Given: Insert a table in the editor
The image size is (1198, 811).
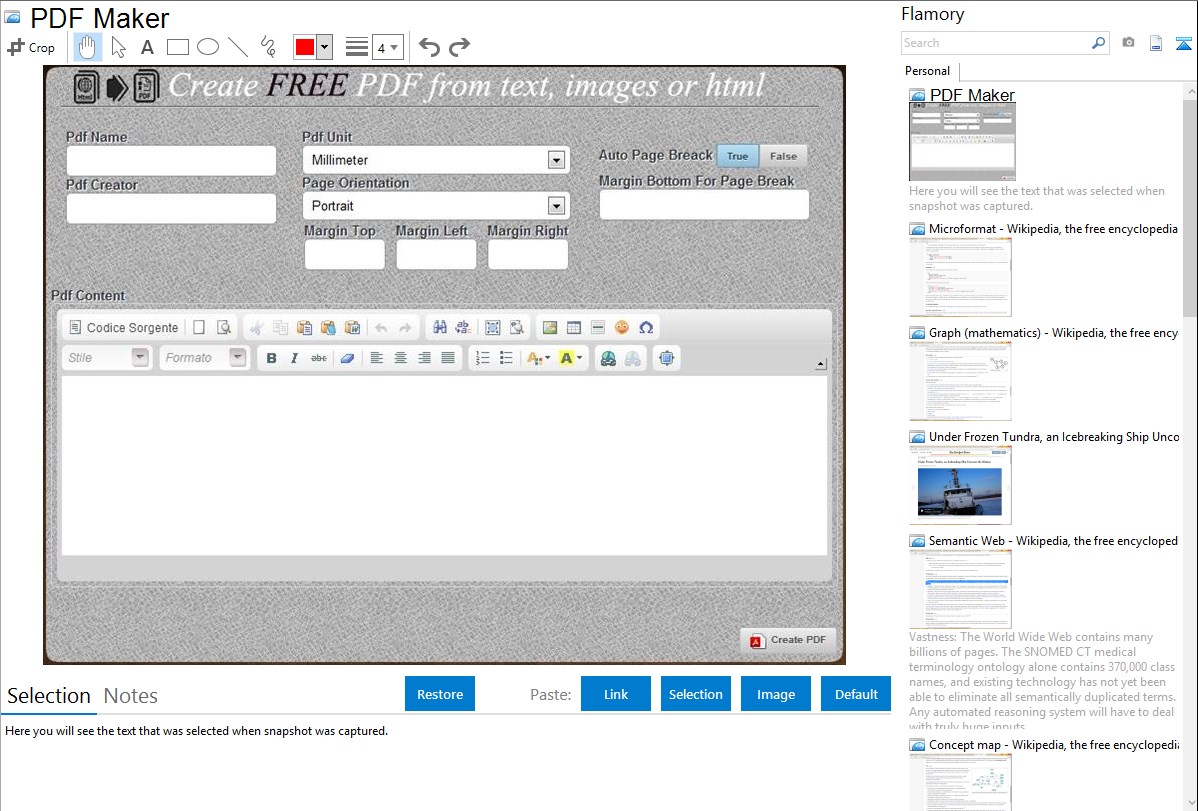Looking at the screenshot, I should point(574,327).
